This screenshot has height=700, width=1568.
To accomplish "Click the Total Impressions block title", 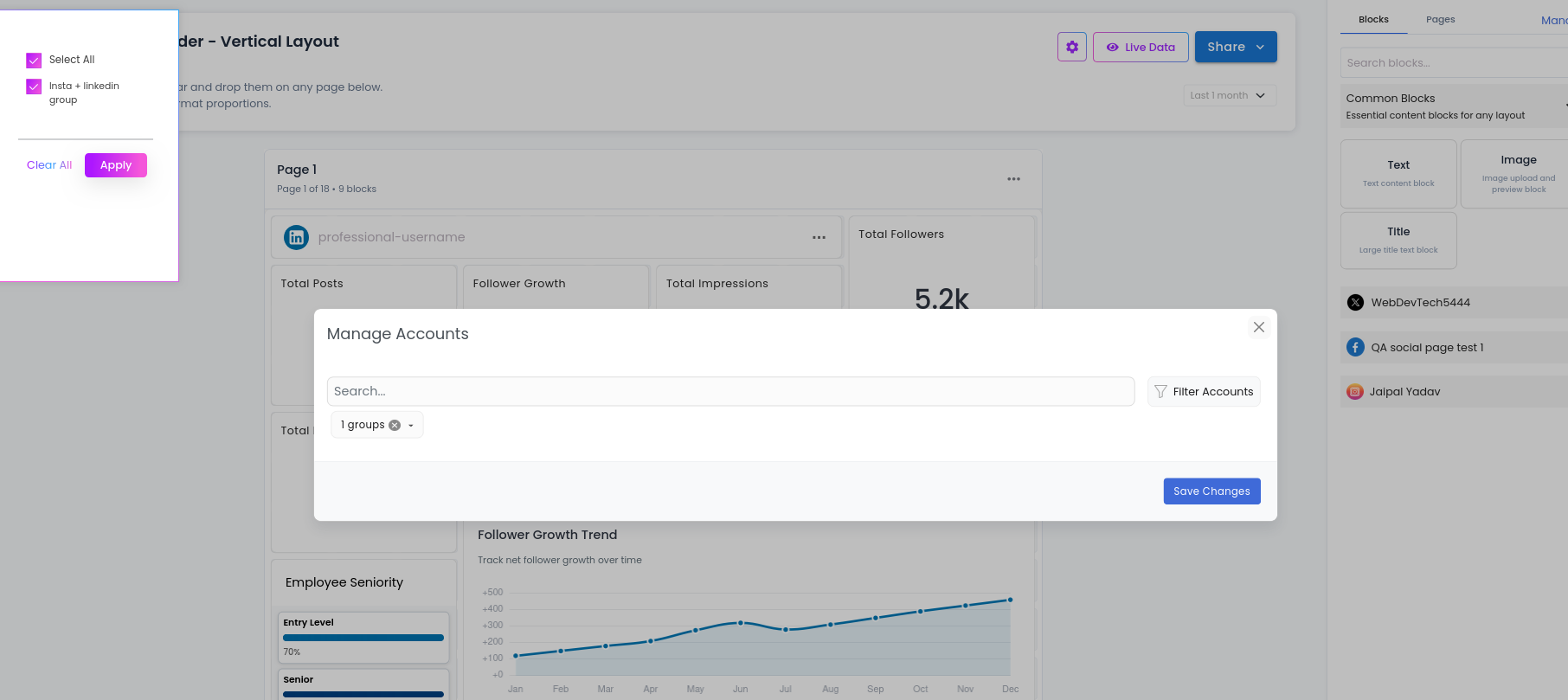I will click(x=717, y=284).
